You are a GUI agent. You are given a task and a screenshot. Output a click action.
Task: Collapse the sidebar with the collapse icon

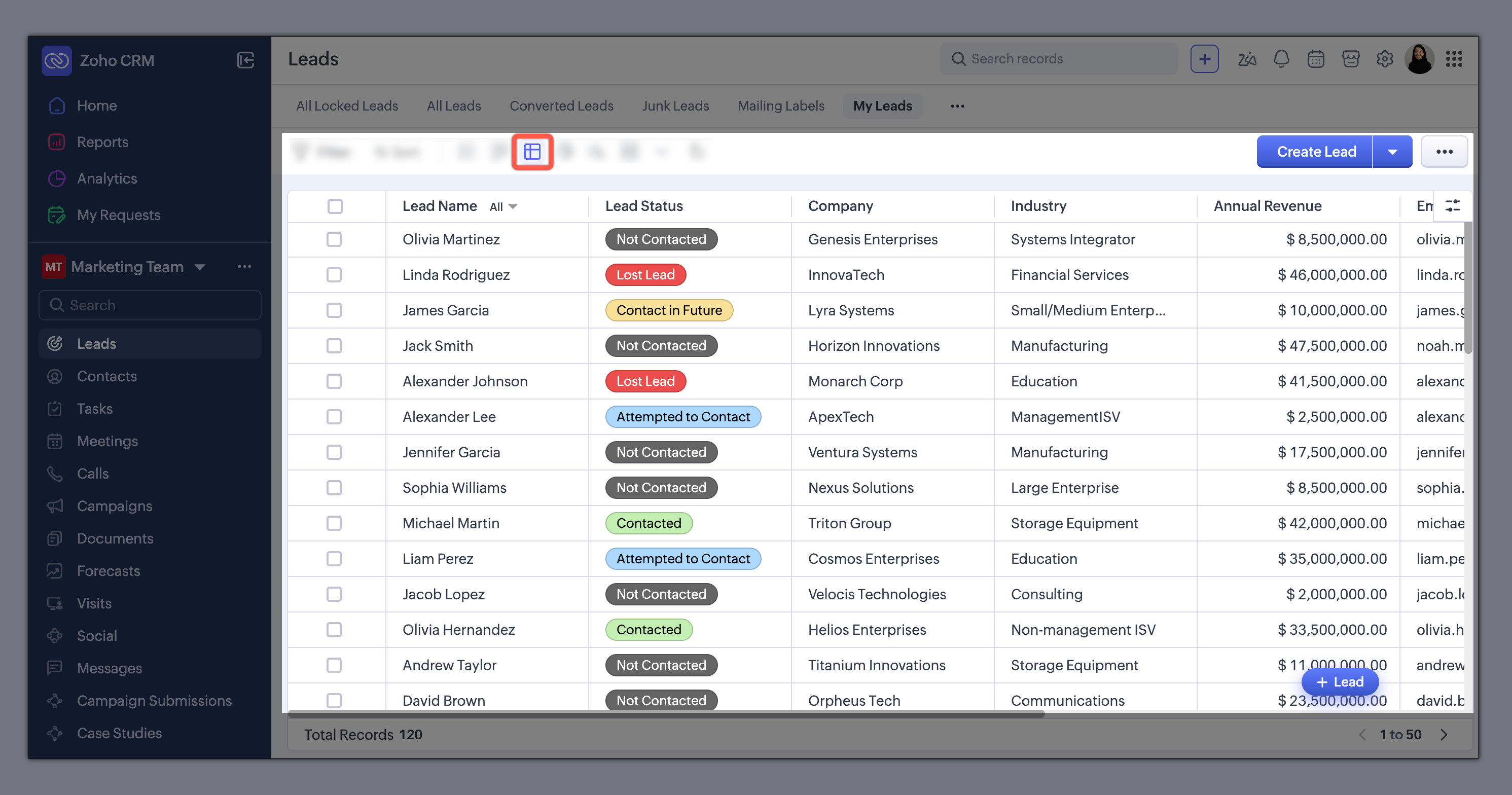[245, 60]
